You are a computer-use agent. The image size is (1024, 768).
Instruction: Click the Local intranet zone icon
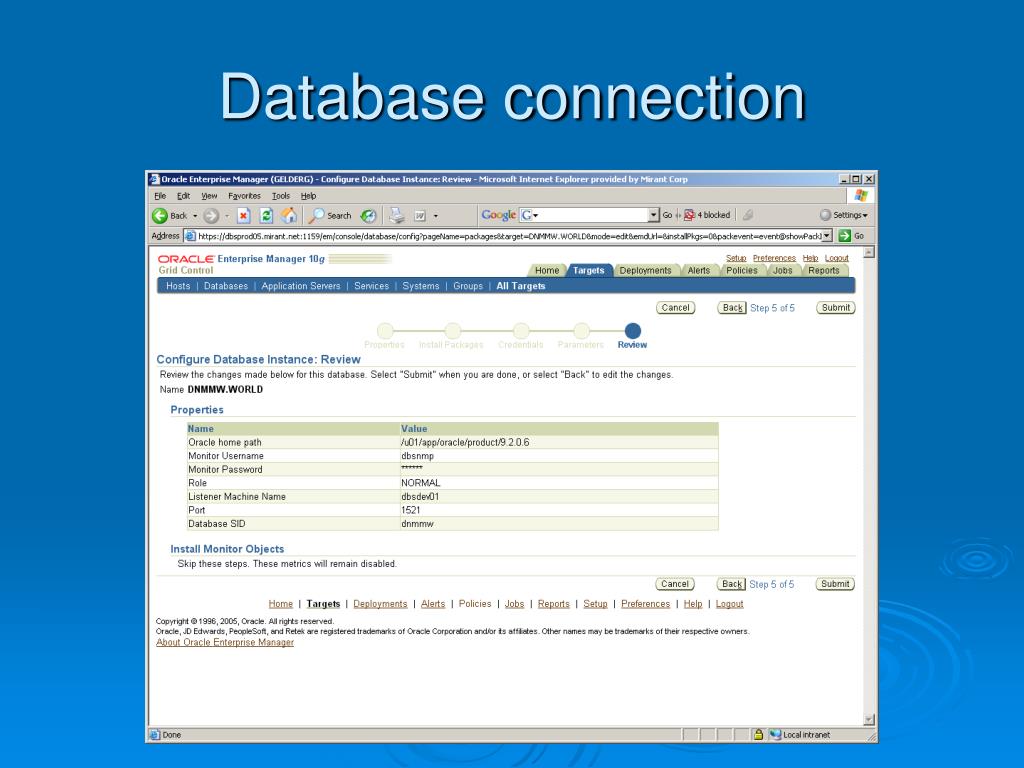(775, 735)
